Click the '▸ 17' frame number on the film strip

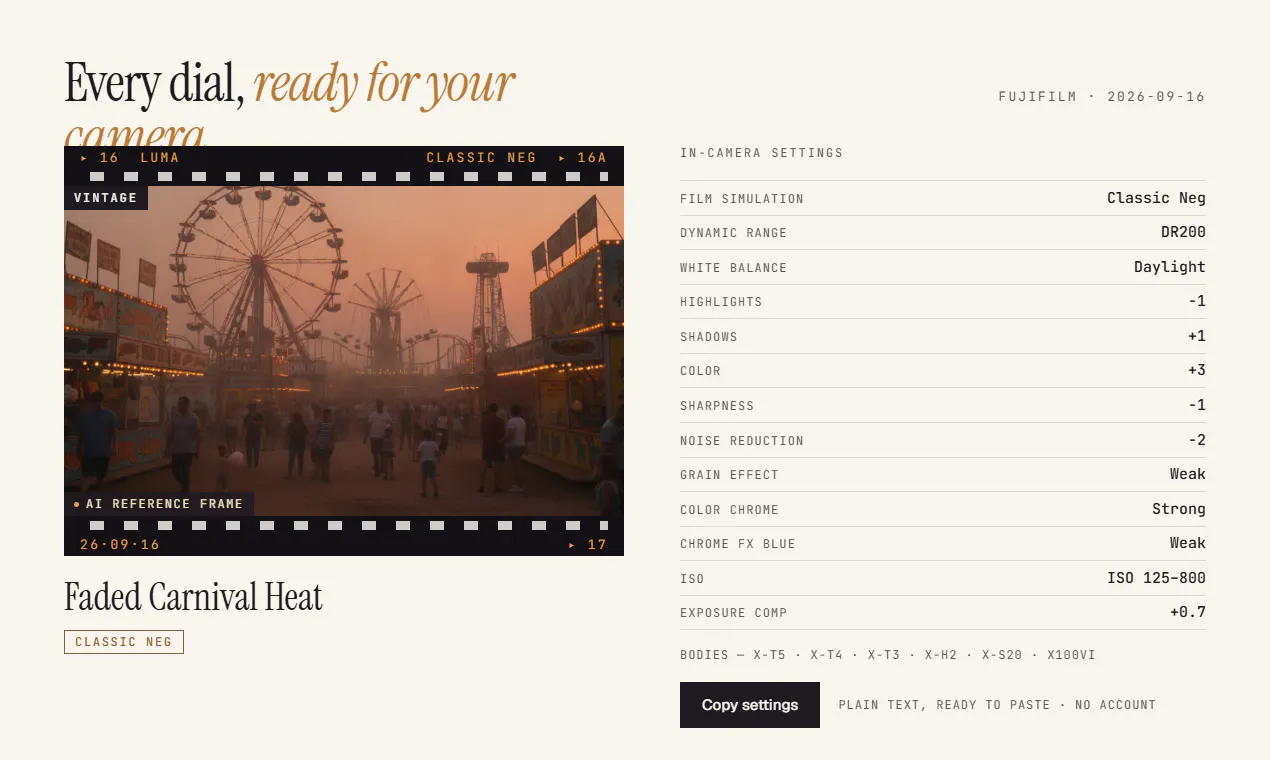588,545
